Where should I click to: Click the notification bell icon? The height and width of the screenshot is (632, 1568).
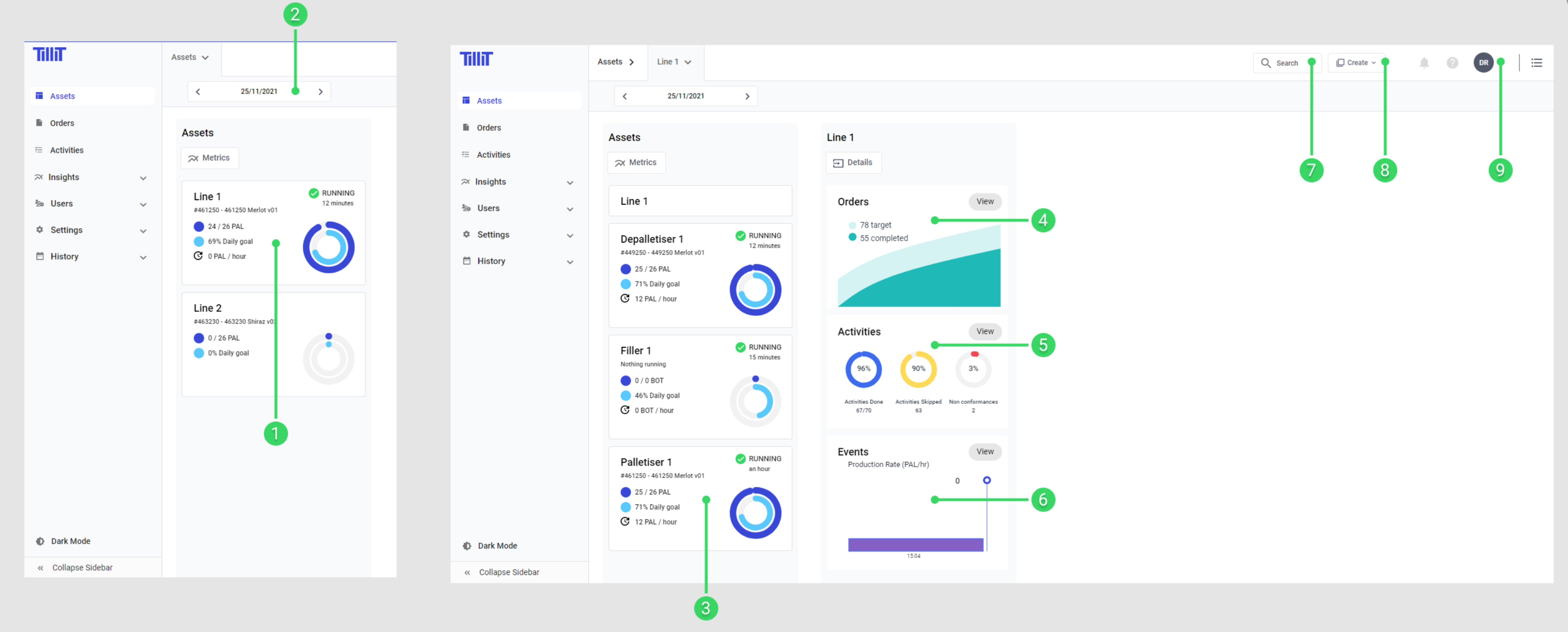(x=1424, y=63)
